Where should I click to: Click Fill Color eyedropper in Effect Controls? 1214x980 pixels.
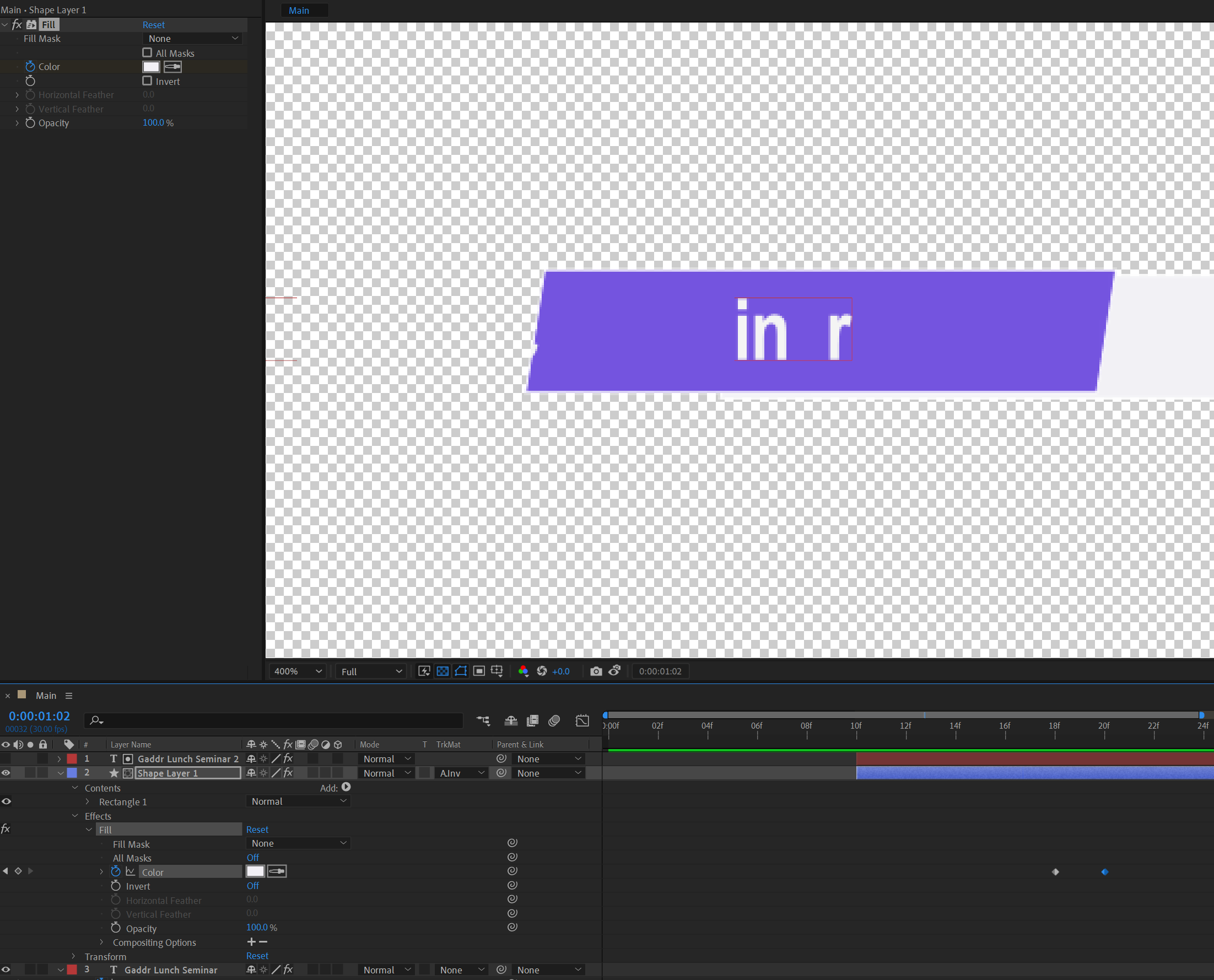[172, 67]
